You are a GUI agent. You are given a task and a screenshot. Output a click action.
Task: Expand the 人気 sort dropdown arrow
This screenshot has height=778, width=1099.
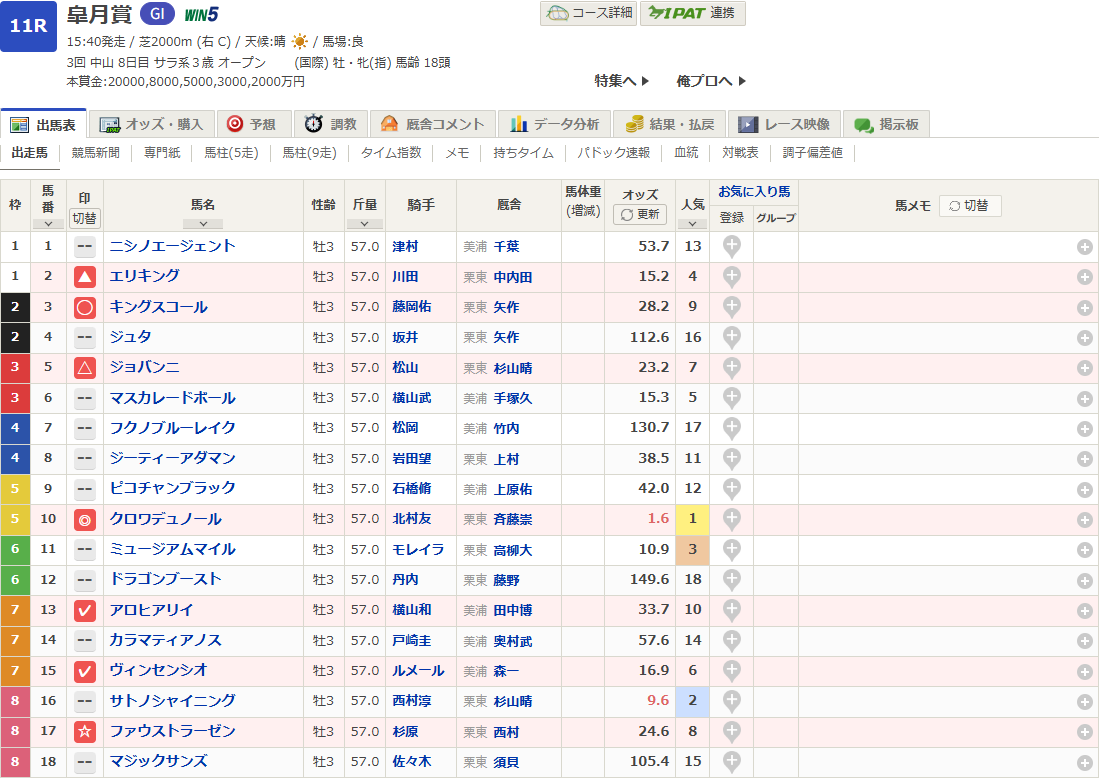pyautogui.click(x=692, y=224)
